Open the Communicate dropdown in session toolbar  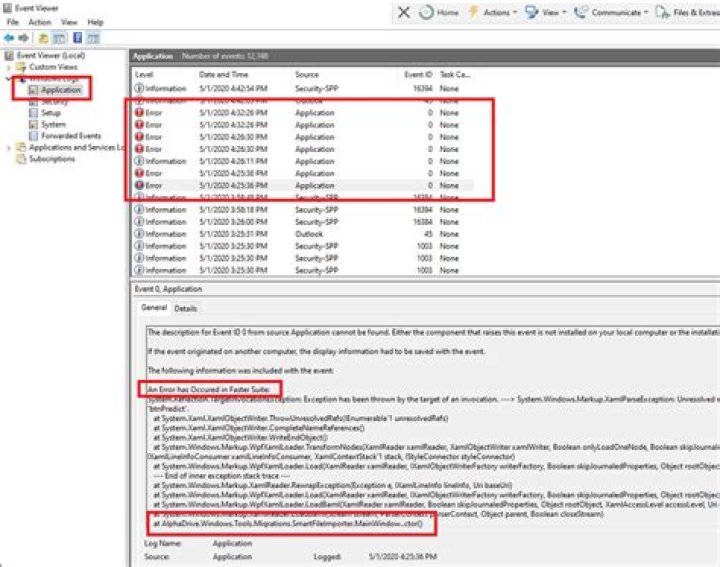click(611, 12)
